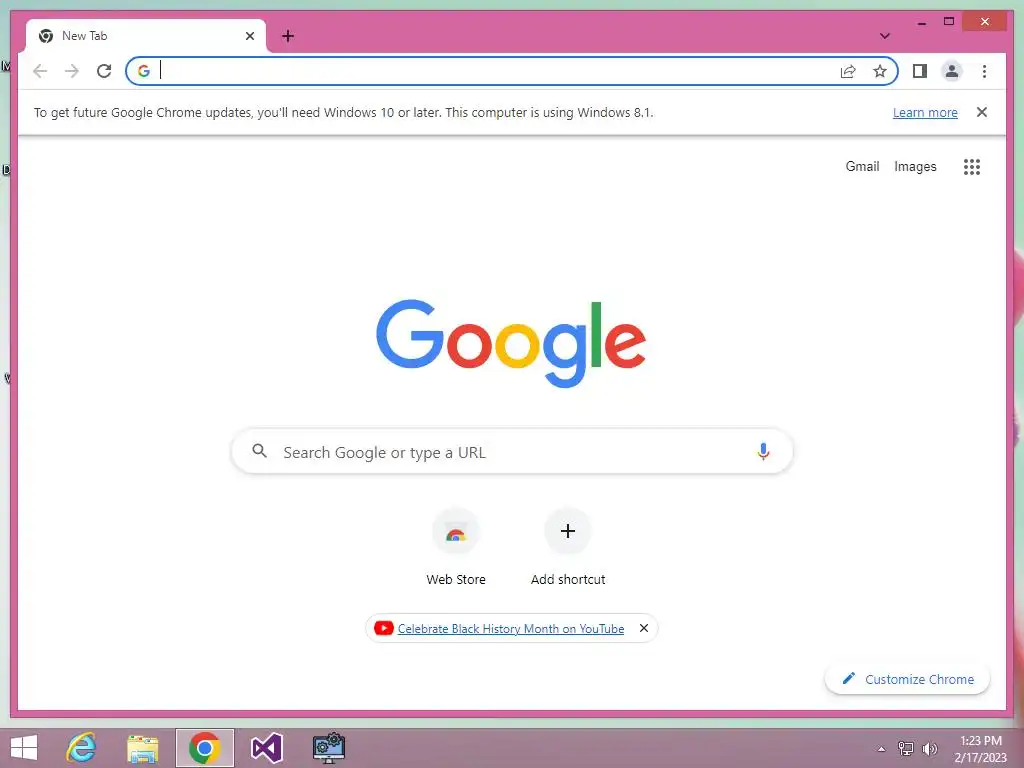Click the network tray icon

pos(905,749)
